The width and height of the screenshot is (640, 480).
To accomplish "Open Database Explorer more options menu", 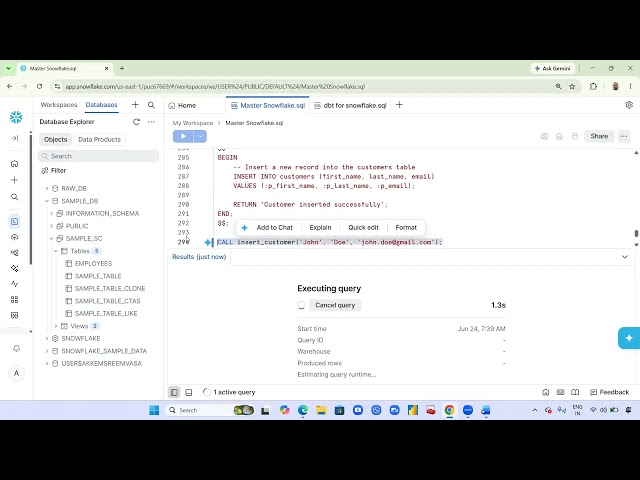I will [x=151, y=122].
